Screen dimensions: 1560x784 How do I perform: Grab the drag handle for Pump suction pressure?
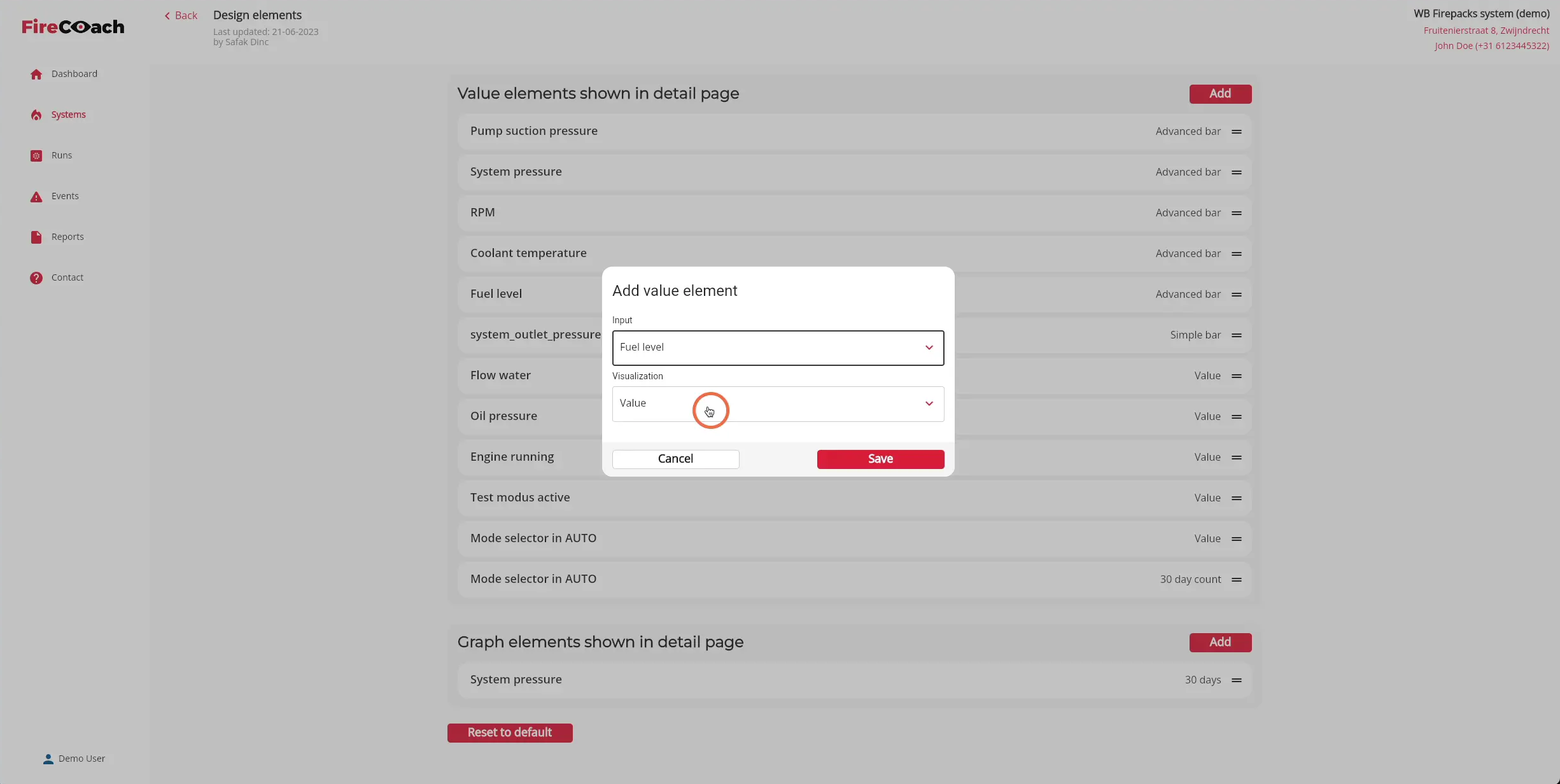(1237, 132)
